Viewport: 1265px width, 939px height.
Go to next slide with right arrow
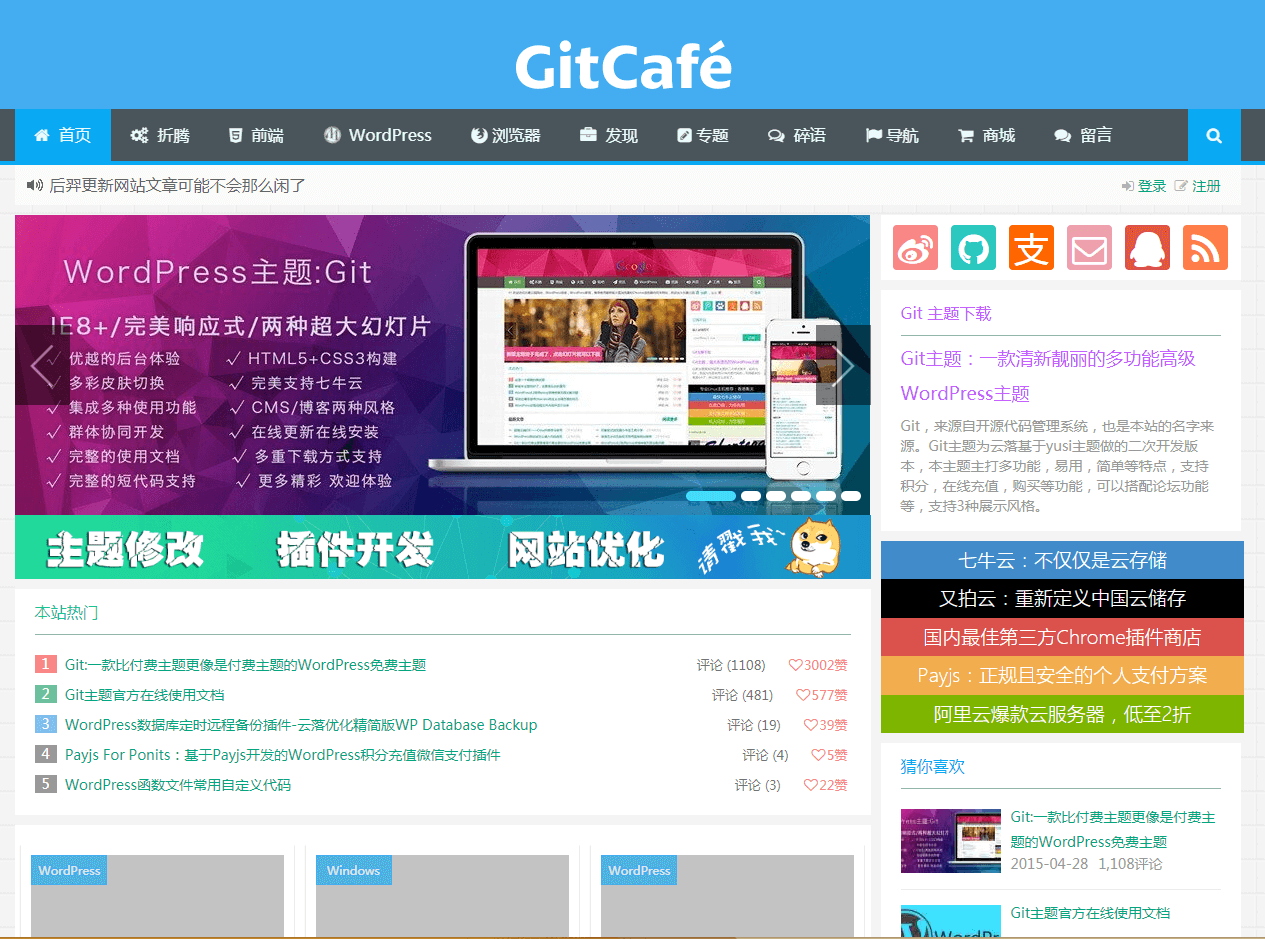843,365
